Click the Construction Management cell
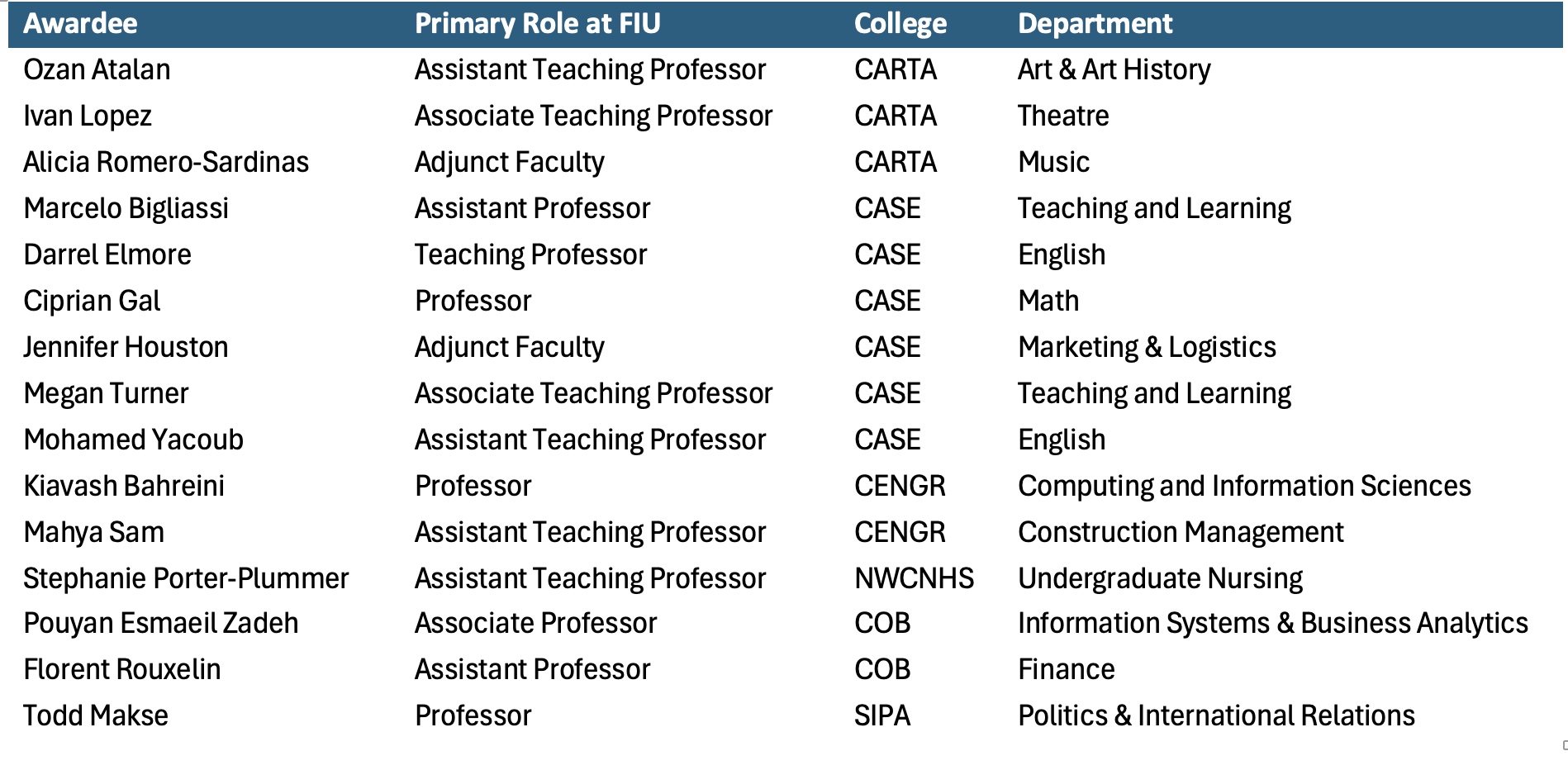 click(x=1181, y=533)
